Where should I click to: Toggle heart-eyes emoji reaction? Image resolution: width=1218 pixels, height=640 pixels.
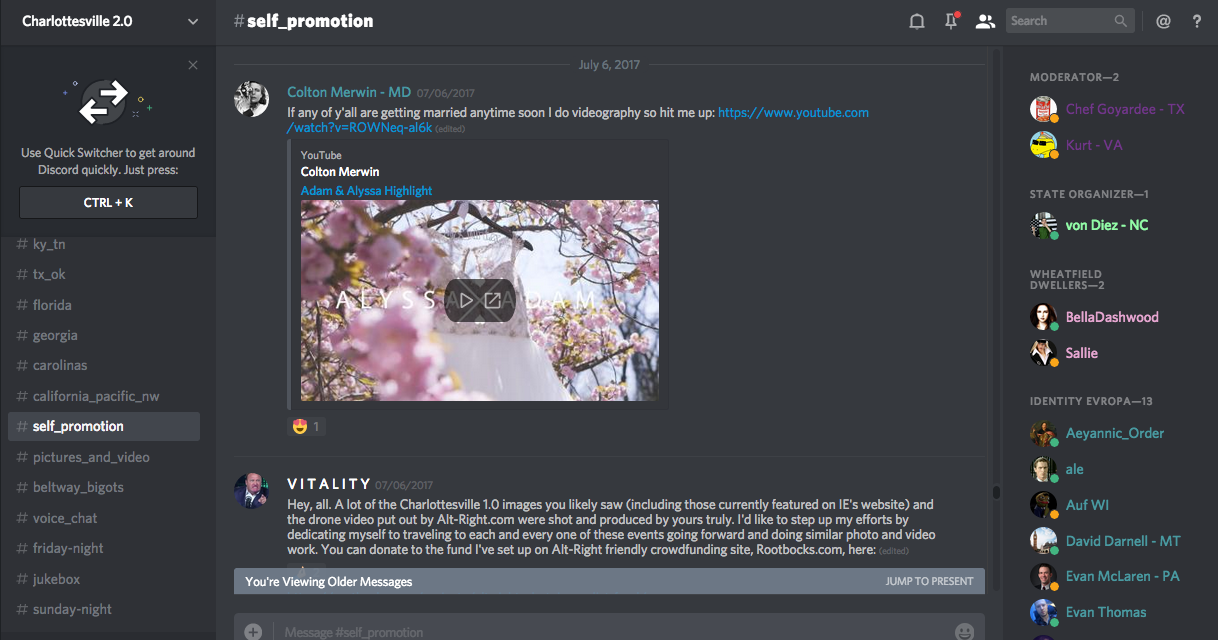click(x=306, y=427)
